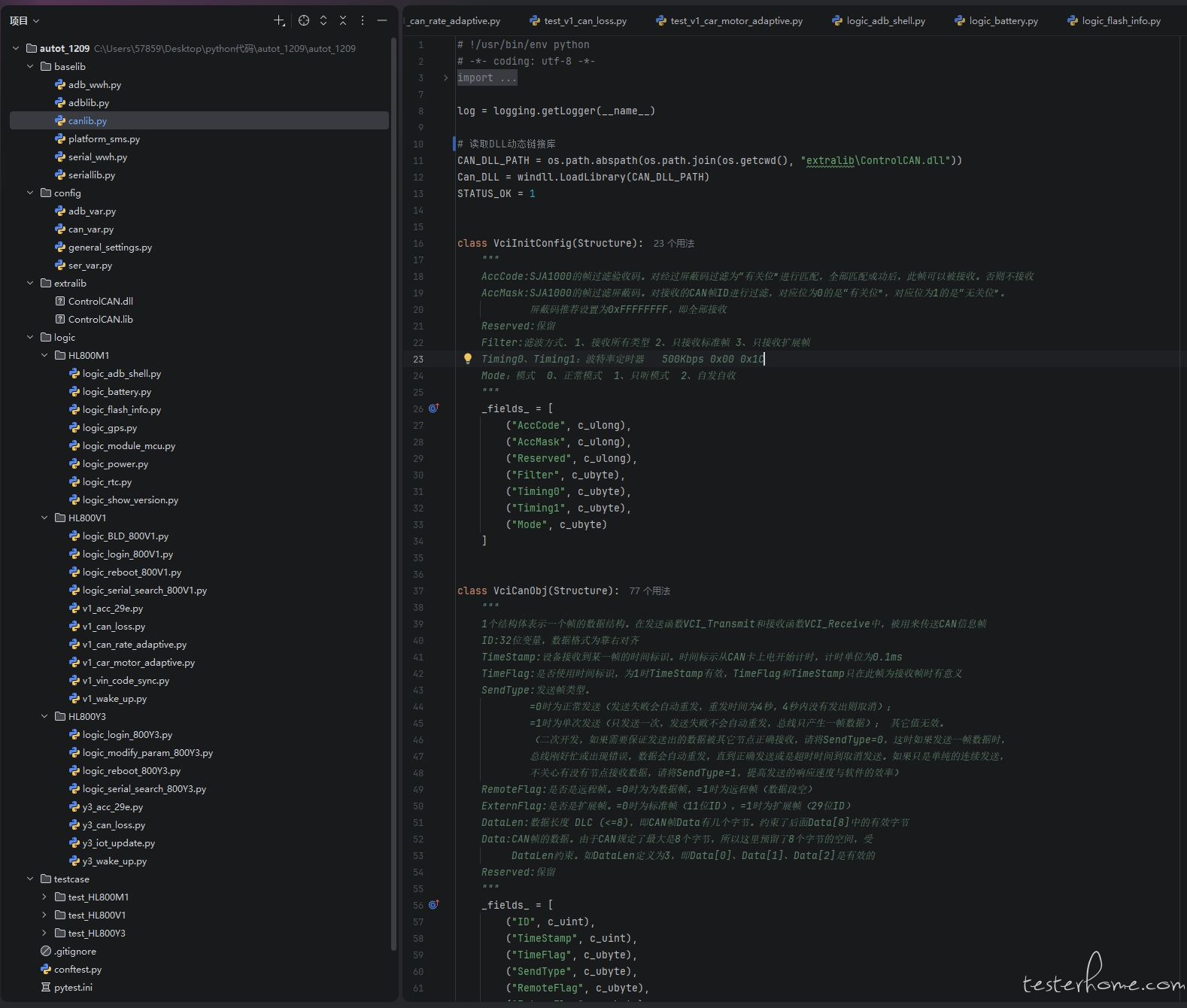Select conftest.py in project tree
This screenshot has width=1187, height=1008.
77,969
